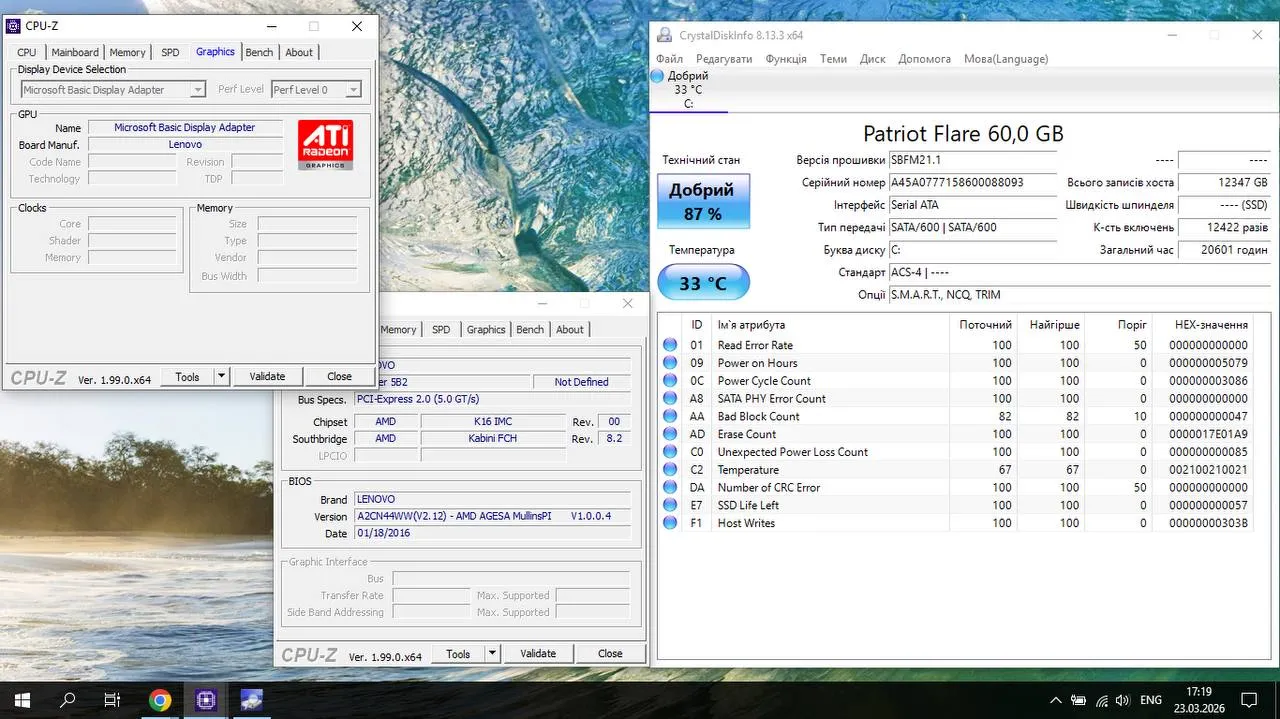Click the status circle for Bad Block Count
This screenshot has width=1280, height=719.
pyautogui.click(x=670, y=416)
